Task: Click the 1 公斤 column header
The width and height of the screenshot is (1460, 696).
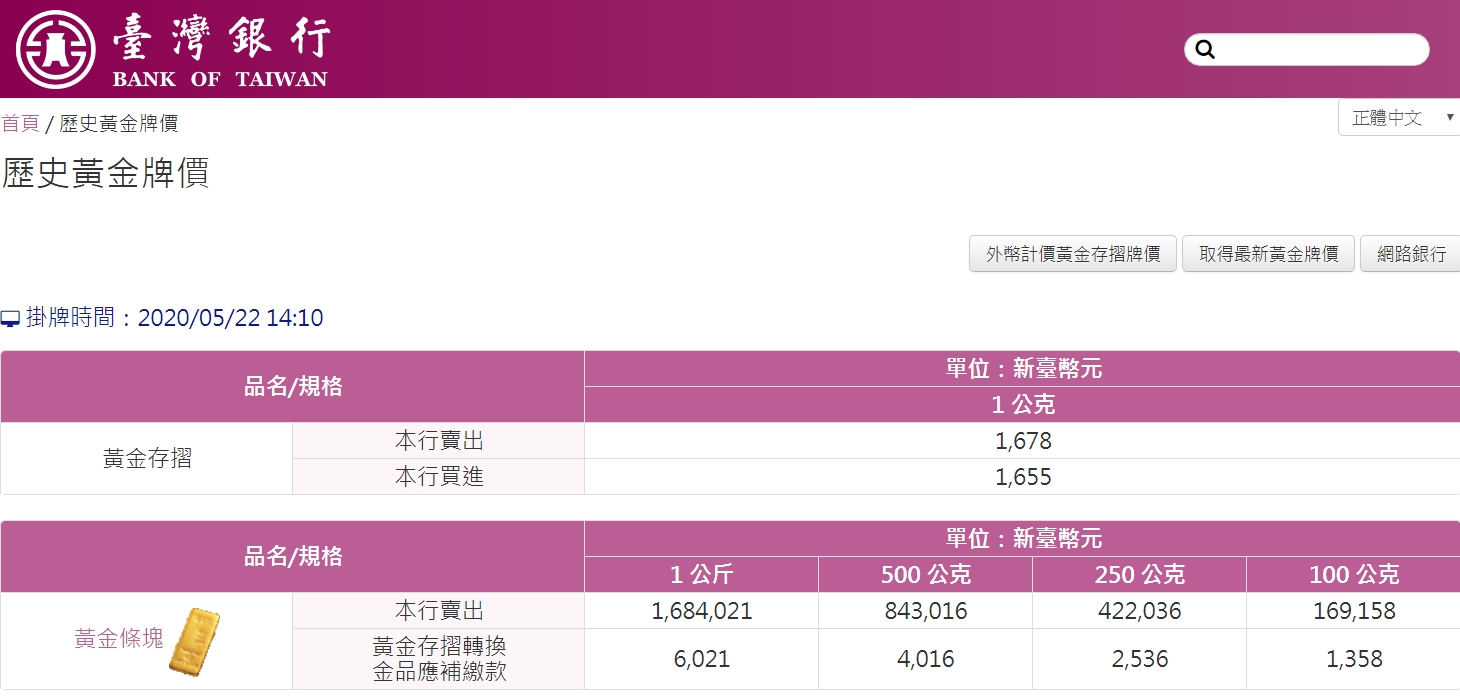Action: coord(701,575)
